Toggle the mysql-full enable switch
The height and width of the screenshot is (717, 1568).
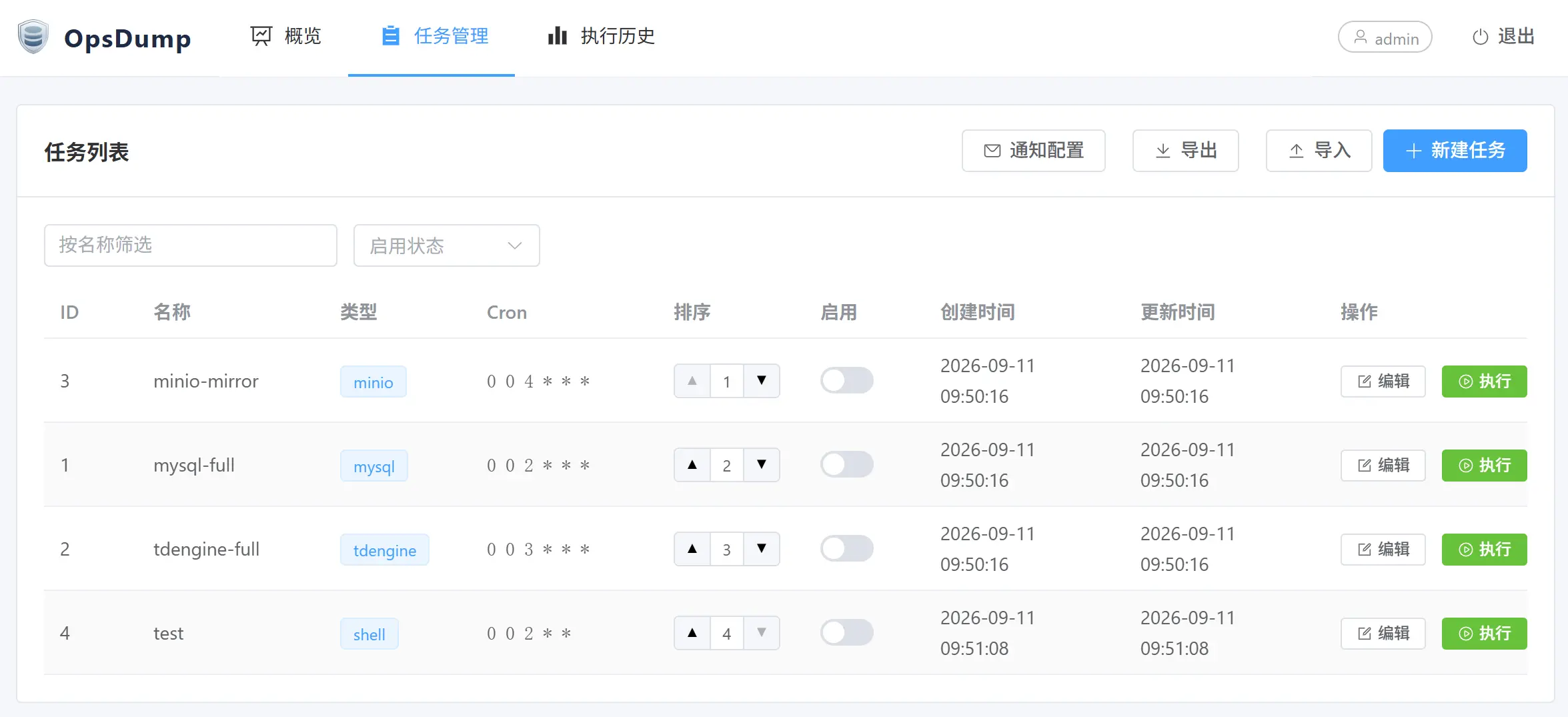tap(846, 465)
